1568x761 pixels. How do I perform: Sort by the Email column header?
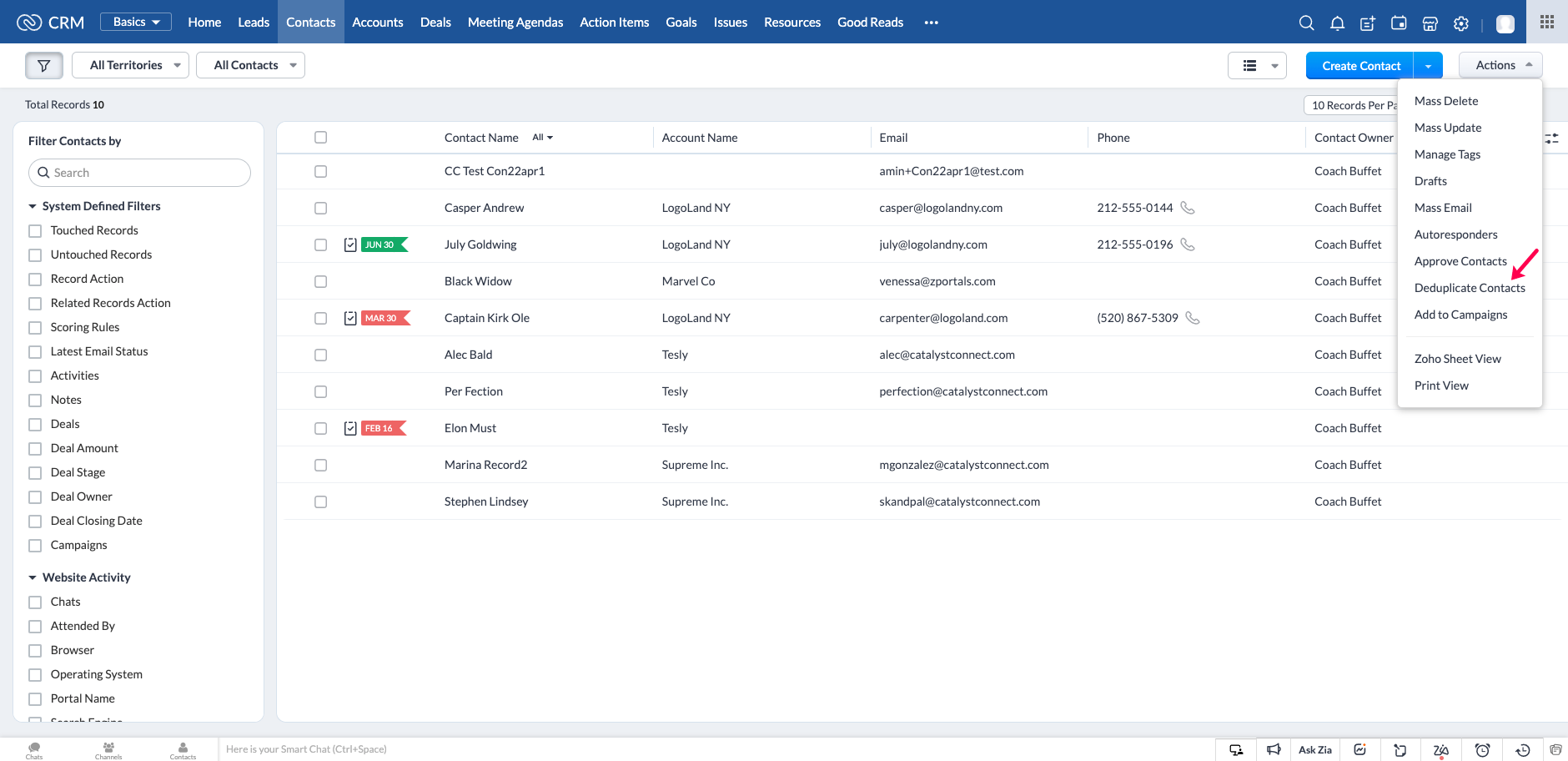(893, 138)
